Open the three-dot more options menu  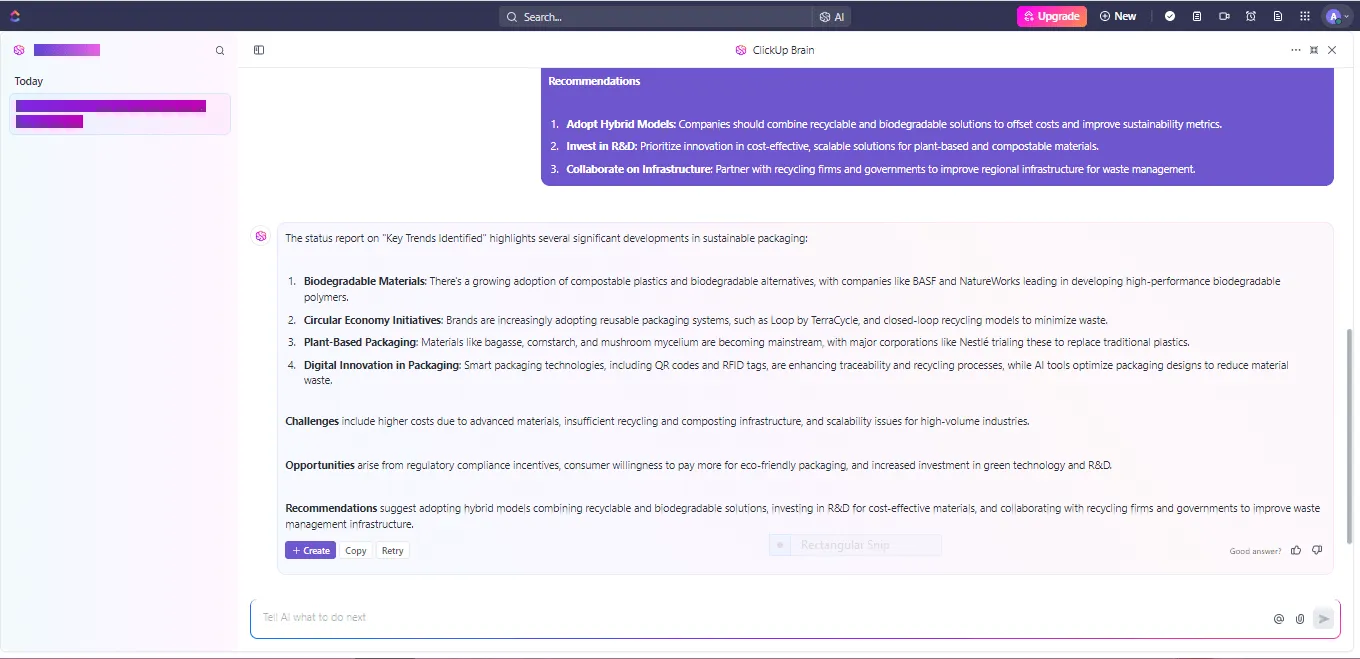coord(1296,50)
